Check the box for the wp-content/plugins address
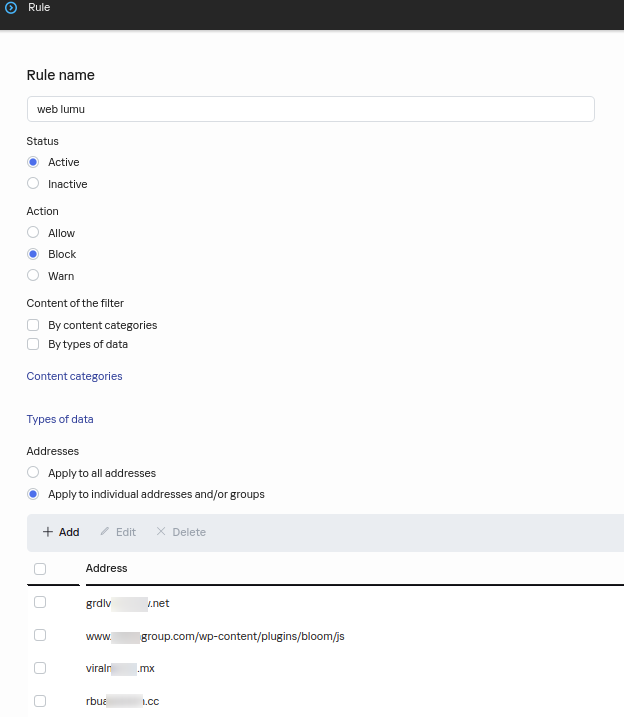The width and height of the screenshot is (624, 717). coord(40,635)
